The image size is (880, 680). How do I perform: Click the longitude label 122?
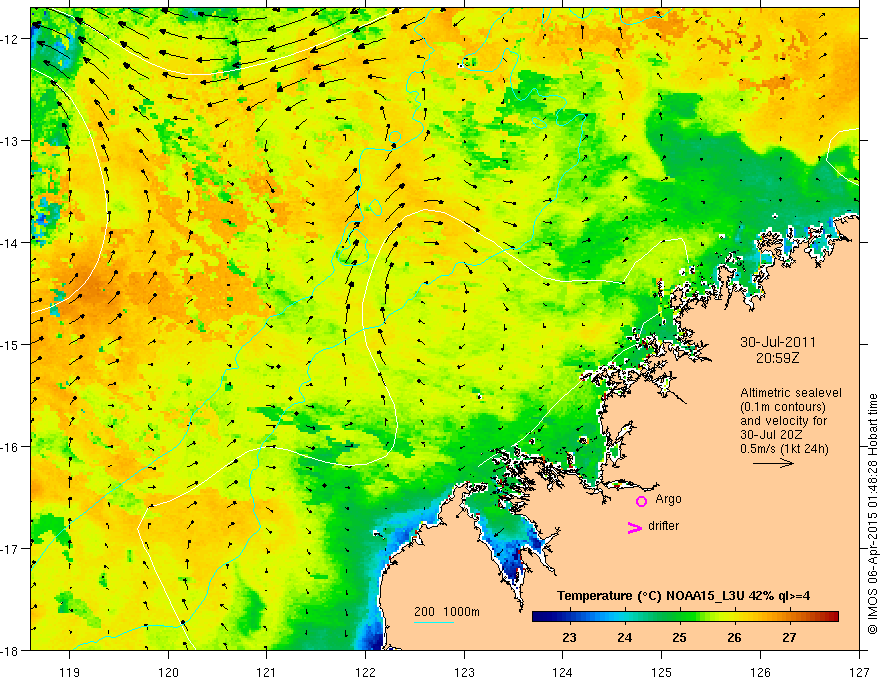click(365, 672)
